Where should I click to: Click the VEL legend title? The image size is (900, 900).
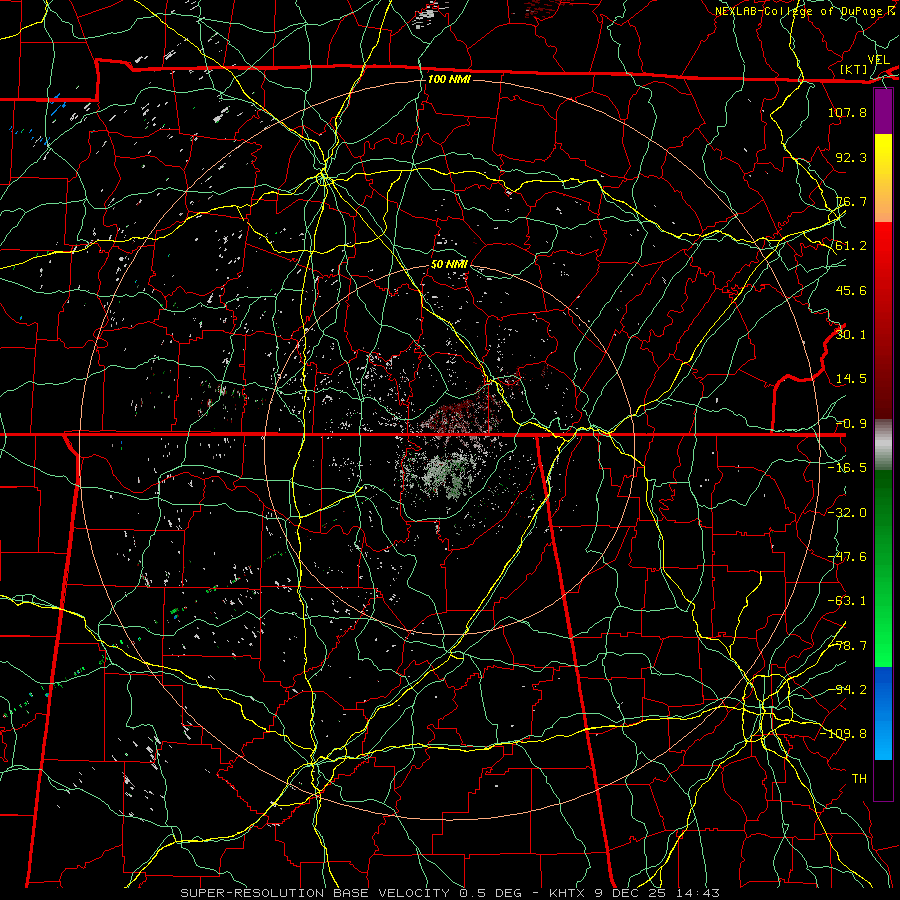point(879,60)
